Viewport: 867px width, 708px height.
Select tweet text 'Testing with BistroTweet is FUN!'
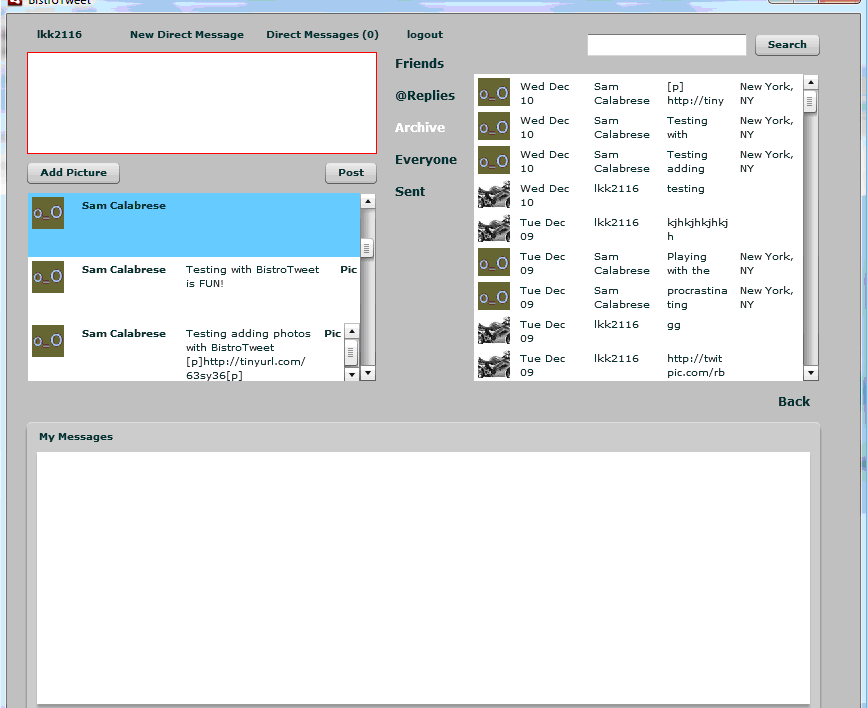252,277
